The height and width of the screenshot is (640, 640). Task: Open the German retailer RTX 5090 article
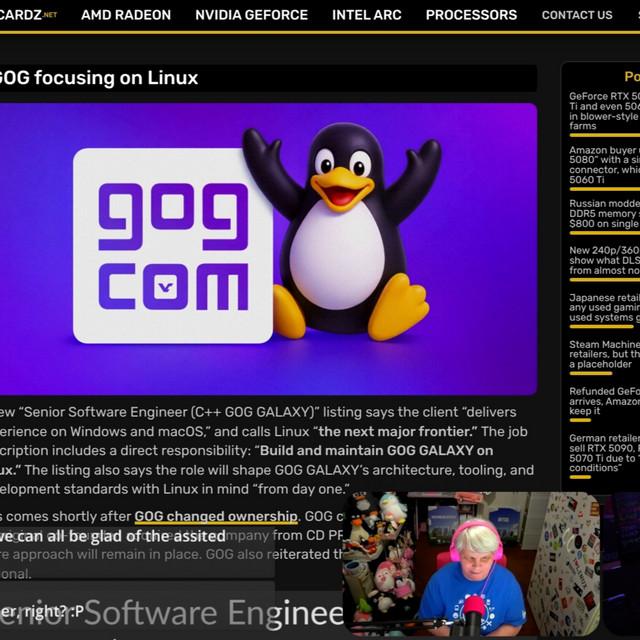pyautogui.click(x=604, y=453)
